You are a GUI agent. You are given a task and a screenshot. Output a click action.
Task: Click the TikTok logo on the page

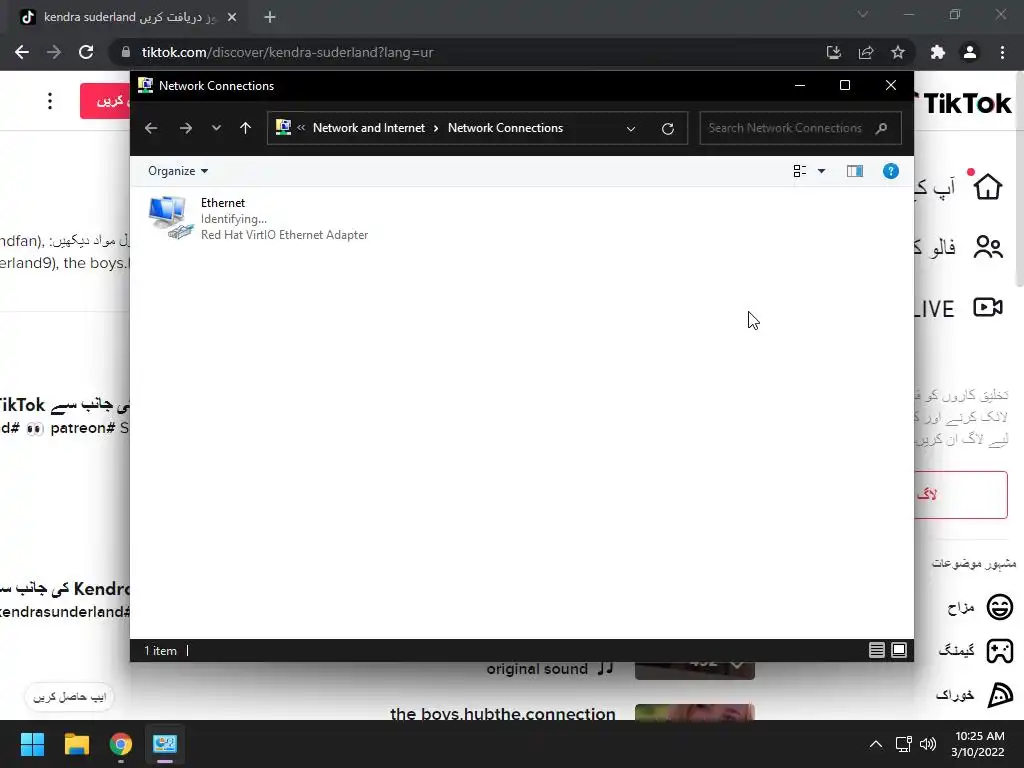[x=963, y=103]
